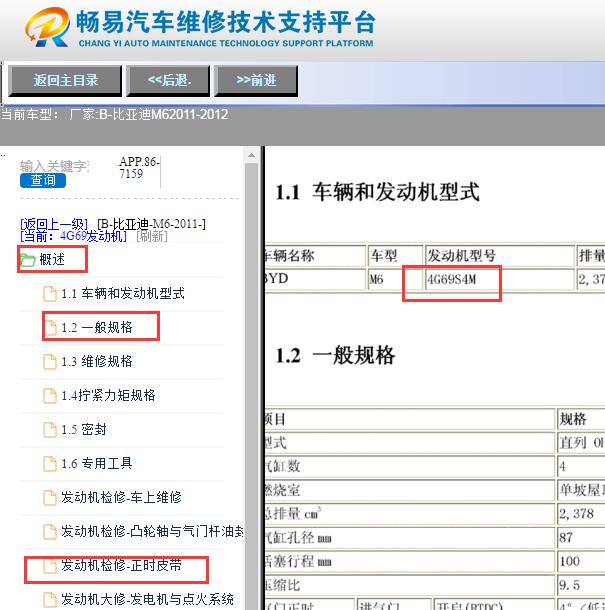Collapse the 概述 tree folder
The image size is (605, 610).
(52, 259)
